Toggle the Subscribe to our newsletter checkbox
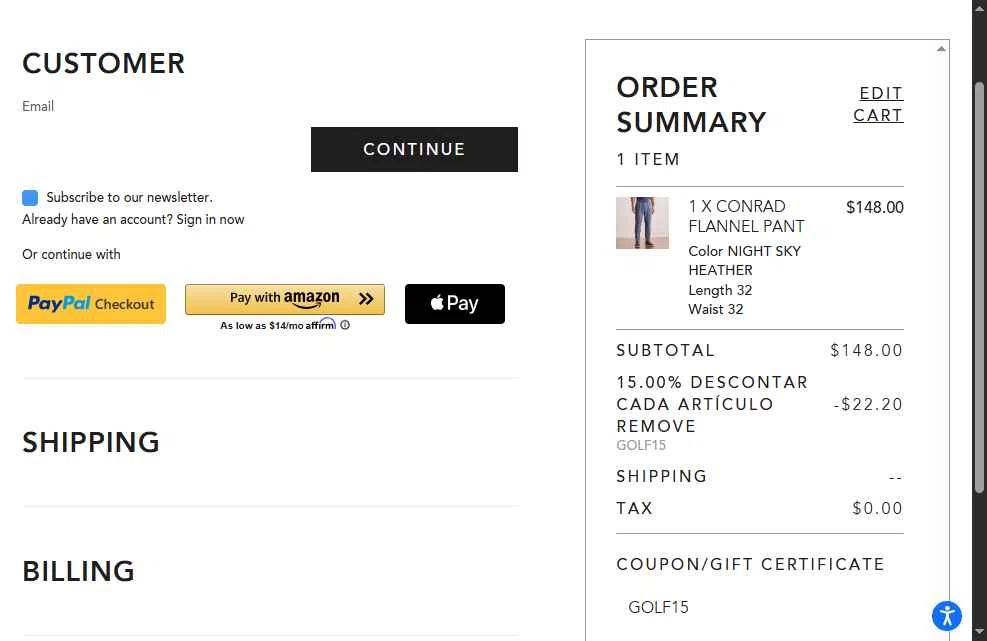Viewport: 987px width, 641px height. click(x=30, y=198)
